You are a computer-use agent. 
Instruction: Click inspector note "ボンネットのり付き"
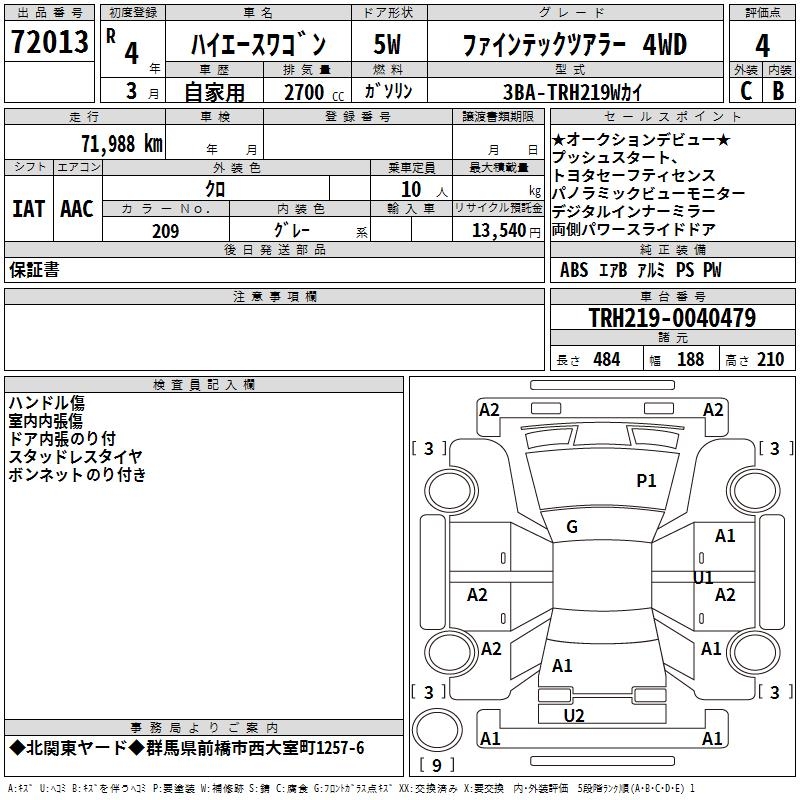pos(78,474)
